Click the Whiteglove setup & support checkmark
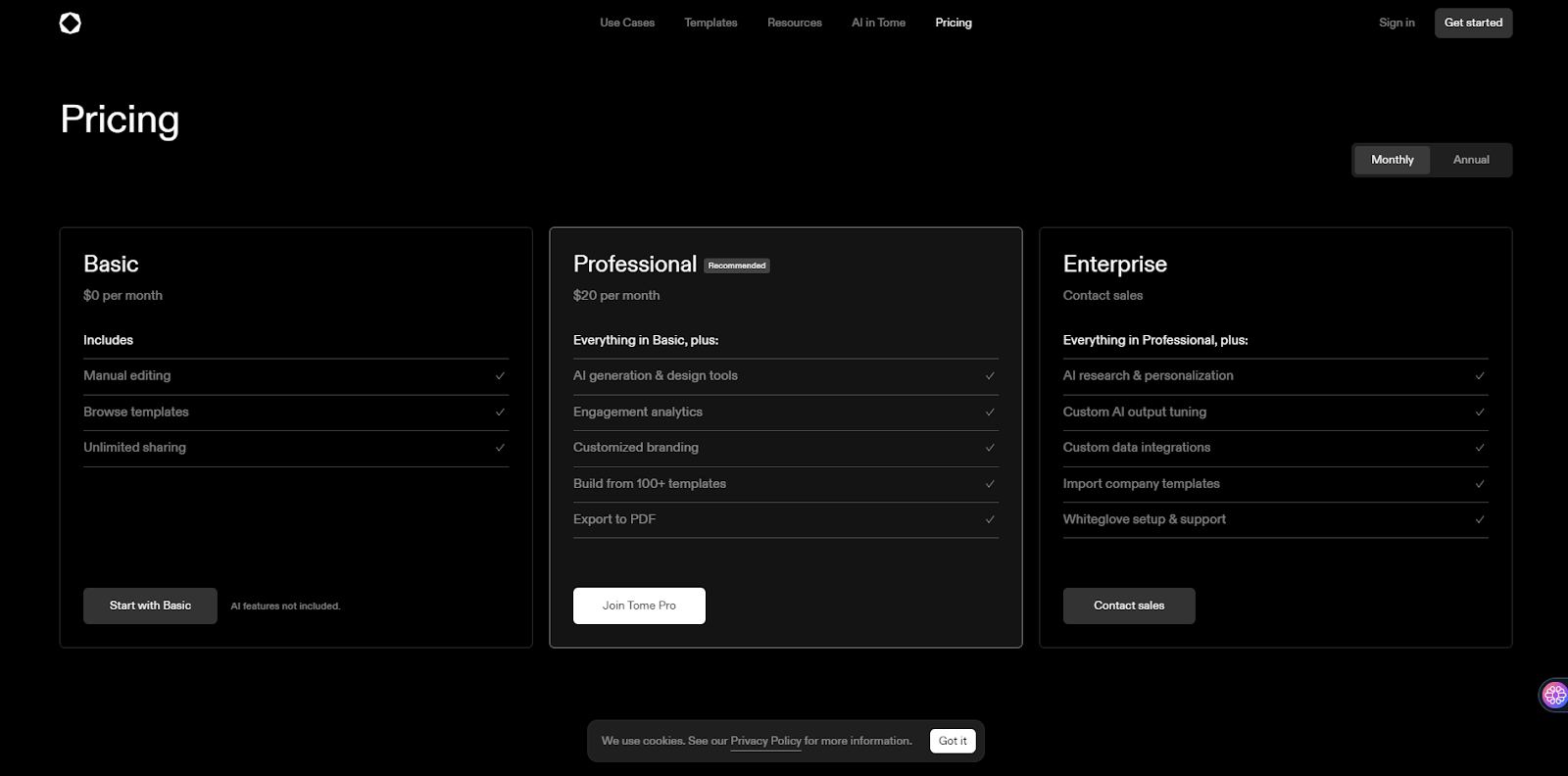This screenshot has height=776, width=1568. click(1480, 519)
